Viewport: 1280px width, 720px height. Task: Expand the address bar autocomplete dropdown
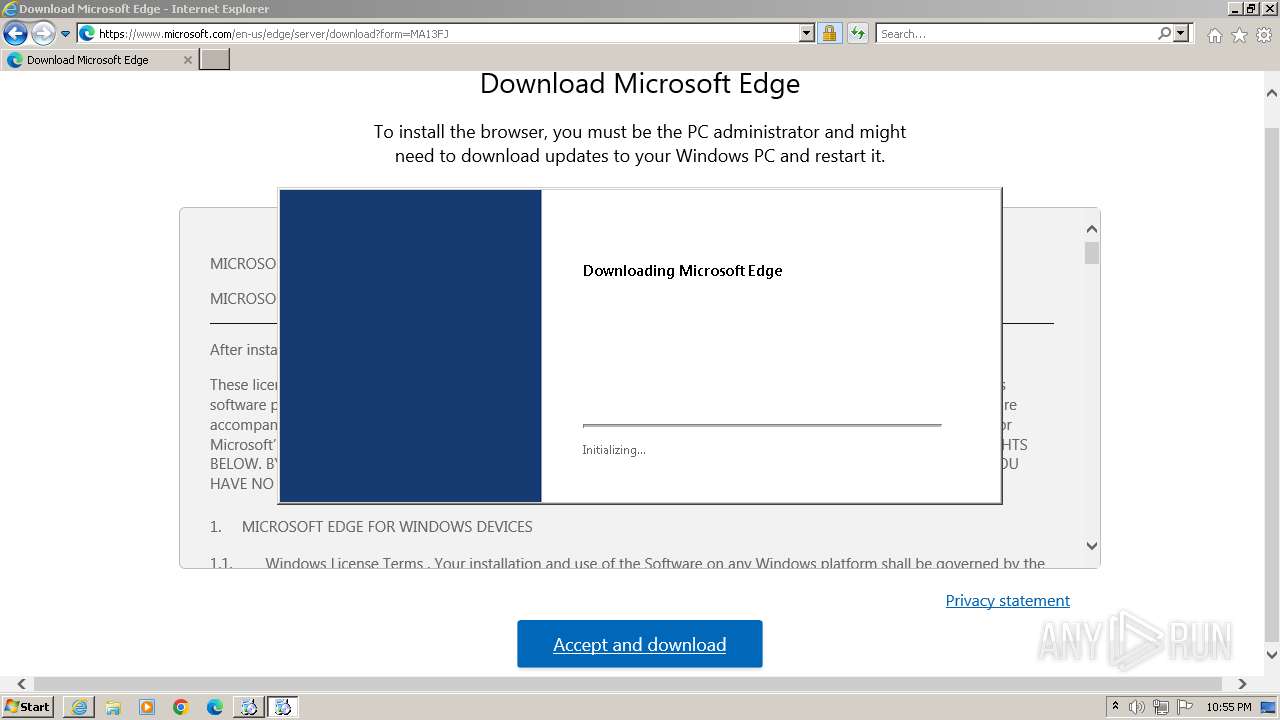807,34
